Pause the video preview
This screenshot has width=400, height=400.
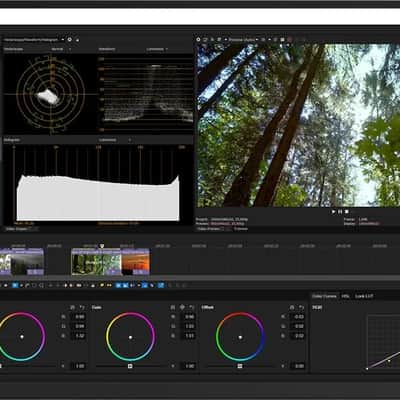point(340,211)
